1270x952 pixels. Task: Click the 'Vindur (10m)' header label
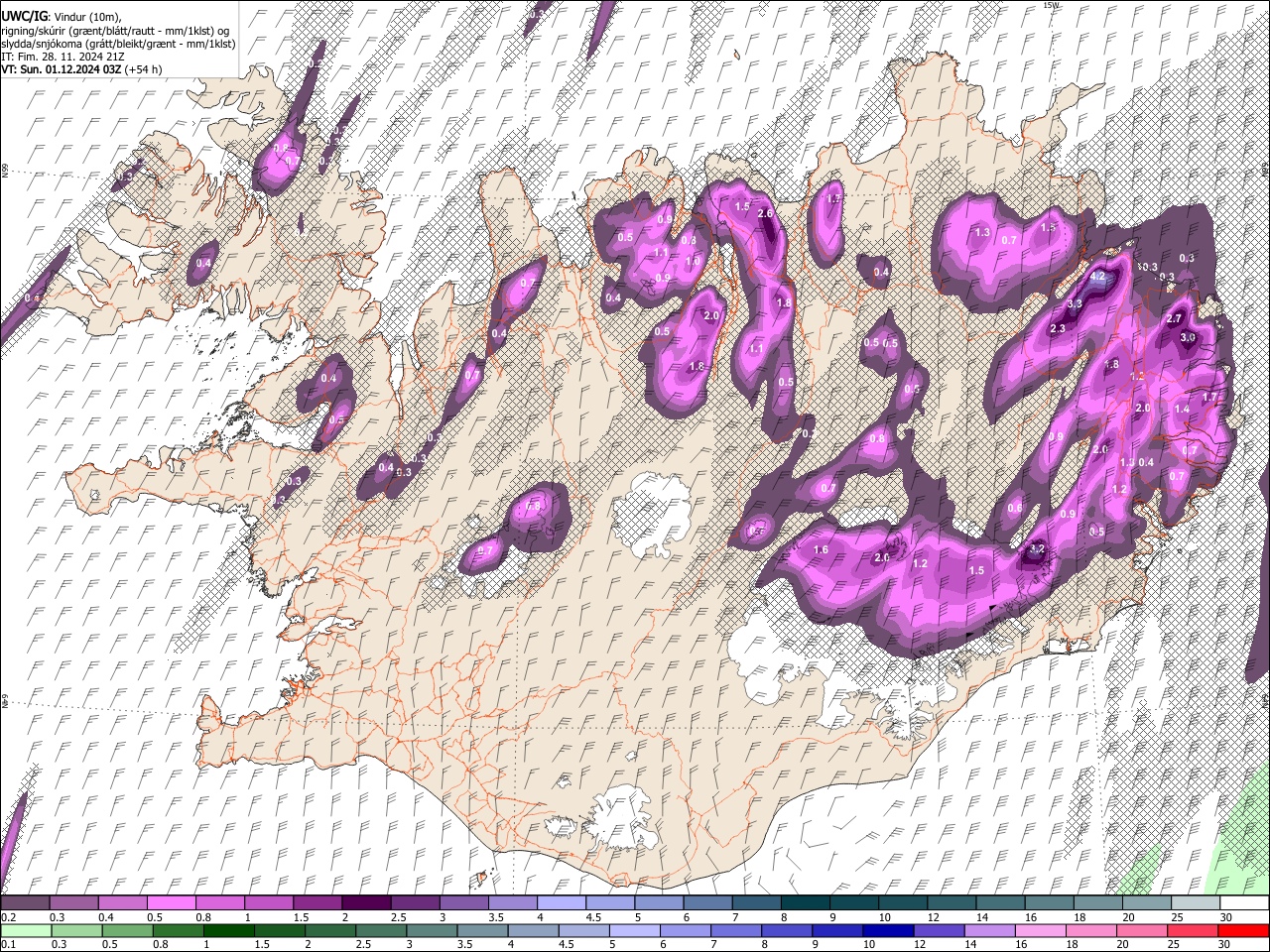[86, 16]
